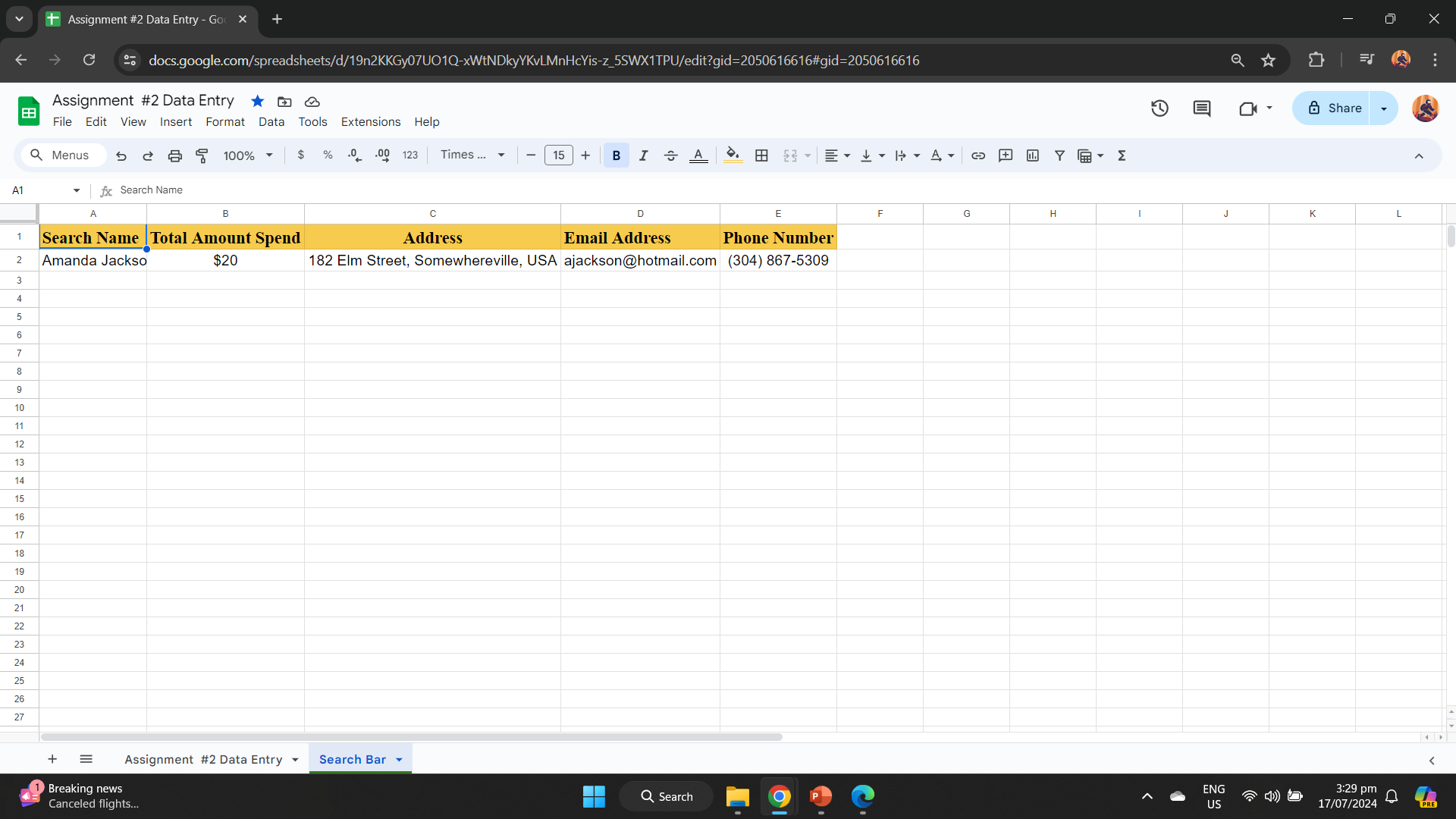Create a filter with the funnel icon
The height and width of the screenshot is (819, 1456).
pyautogui.click(x=1059, y=155)
